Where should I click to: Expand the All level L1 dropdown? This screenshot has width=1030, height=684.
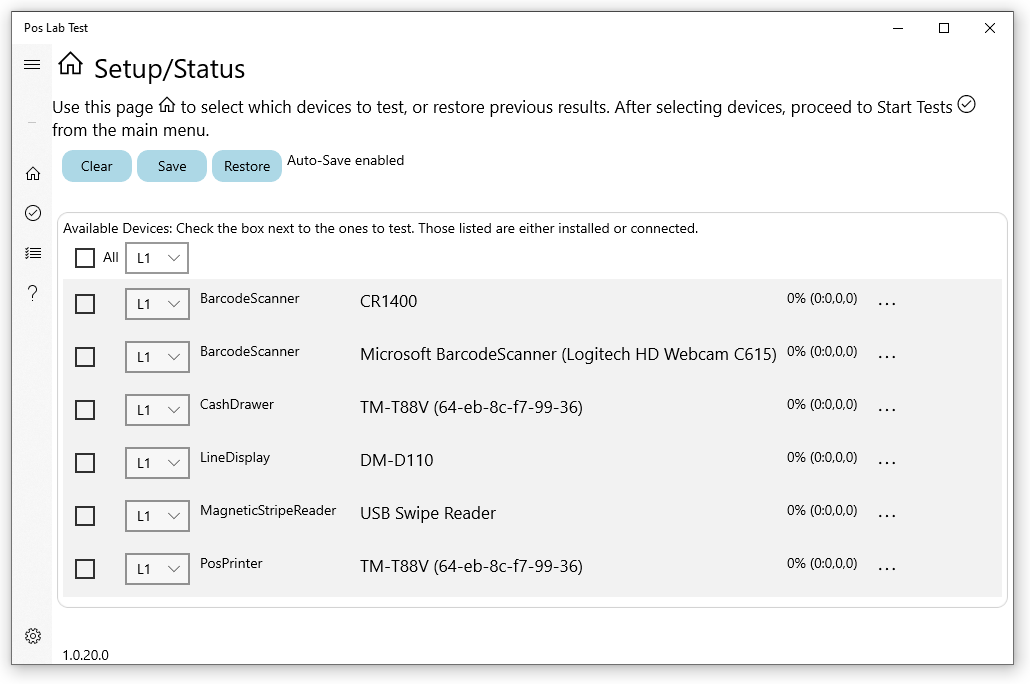(157, 258)
